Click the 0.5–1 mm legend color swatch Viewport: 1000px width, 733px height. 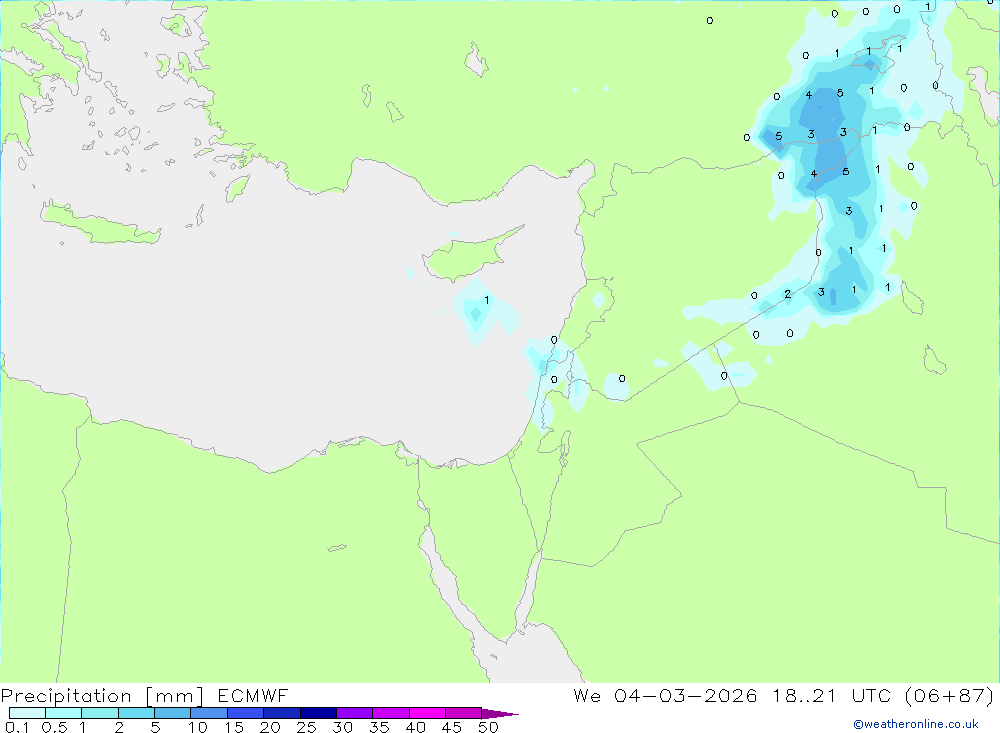point(64,713)
